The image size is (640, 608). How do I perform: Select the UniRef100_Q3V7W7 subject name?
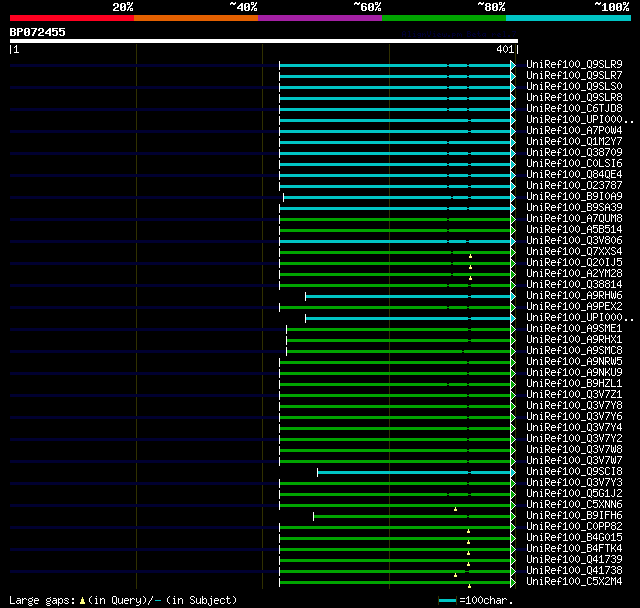[x=574, y=461]
